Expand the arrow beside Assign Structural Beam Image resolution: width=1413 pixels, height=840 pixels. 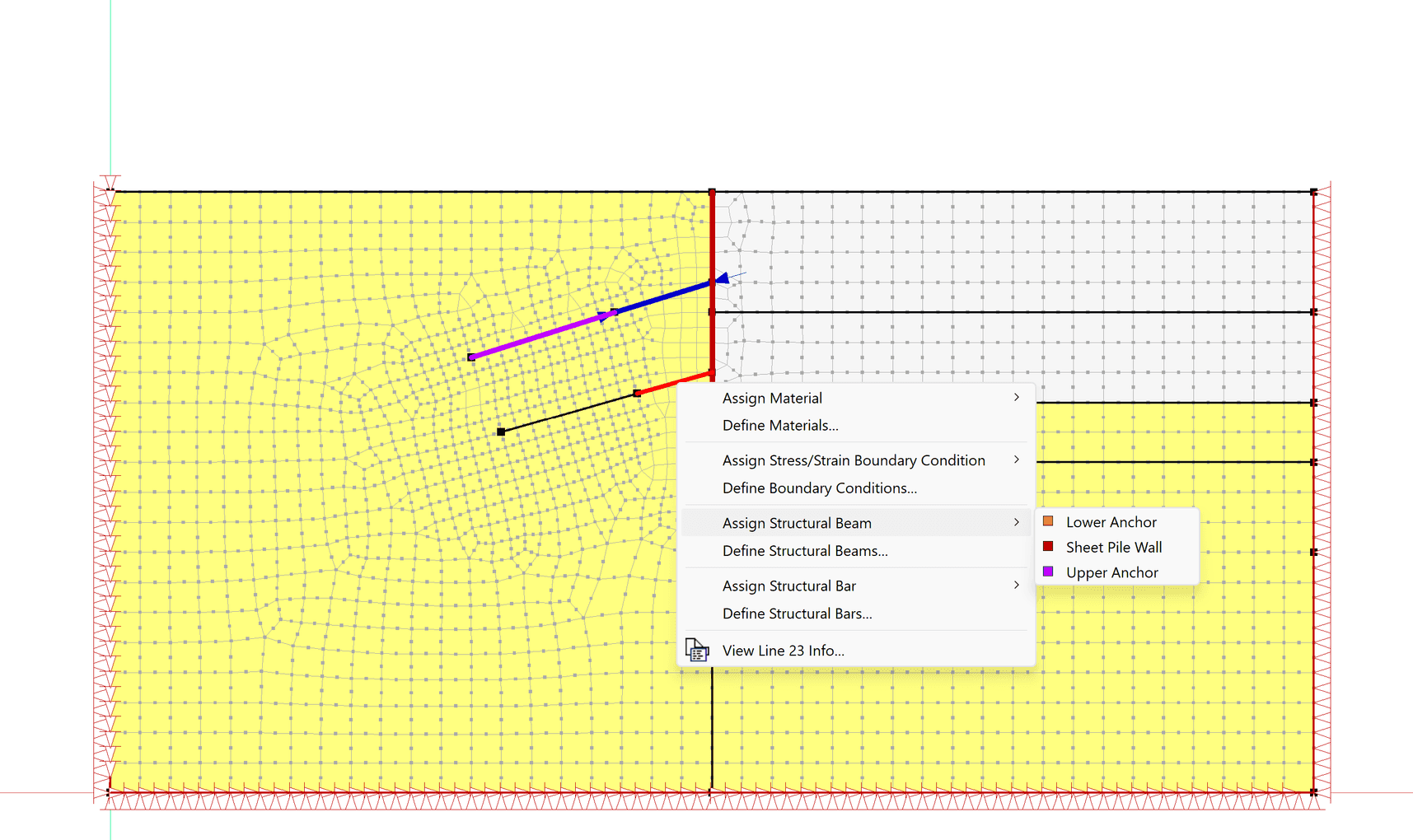pos(1017,522)
